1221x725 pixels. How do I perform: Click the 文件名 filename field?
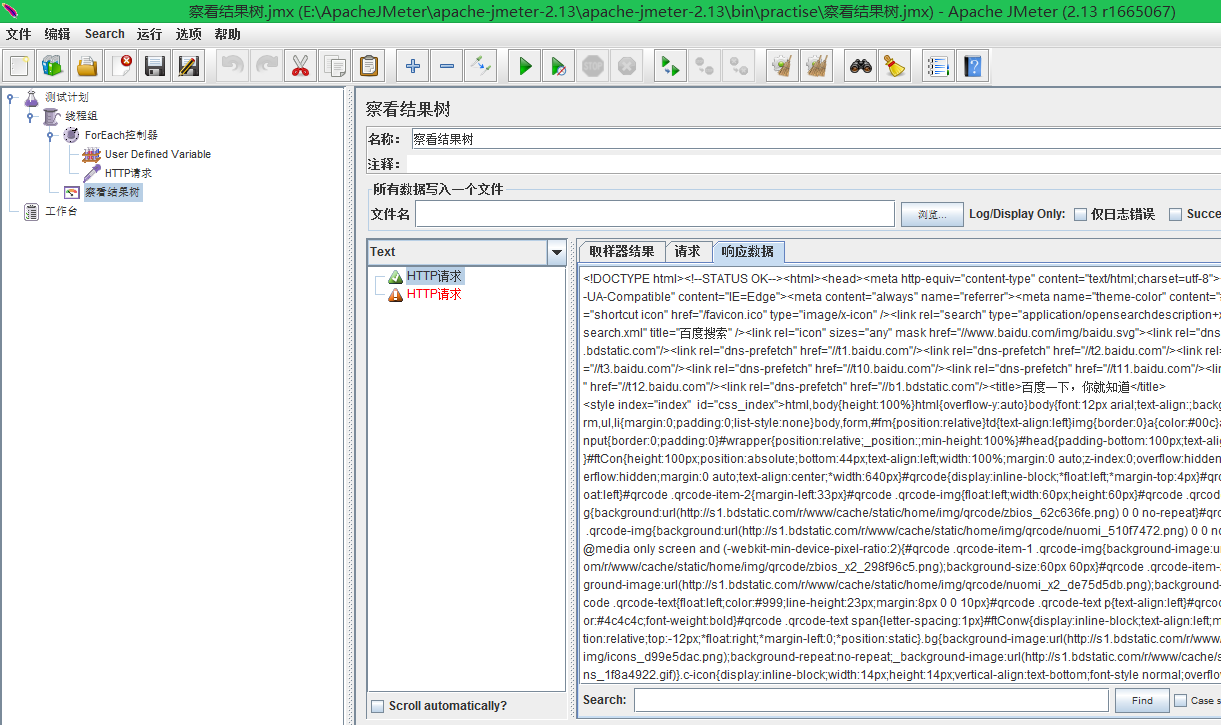[x=655, y=214]
